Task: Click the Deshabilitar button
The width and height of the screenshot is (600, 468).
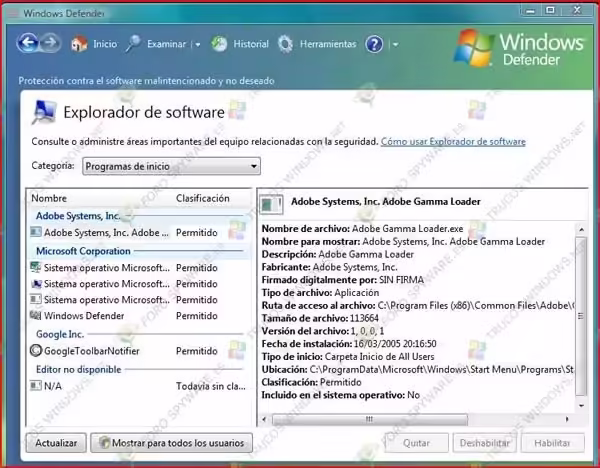Action: 484,443
